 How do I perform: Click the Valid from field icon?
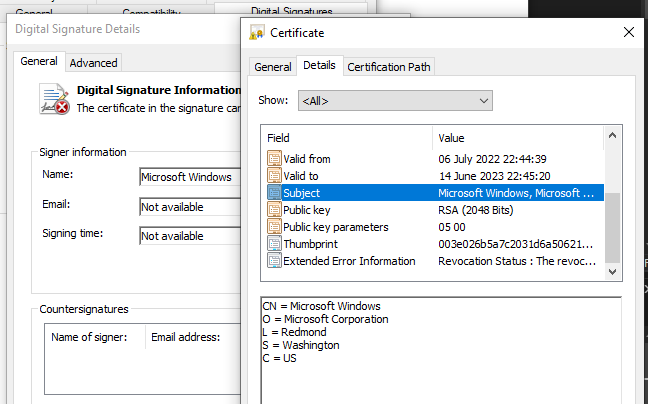[274, 159]
